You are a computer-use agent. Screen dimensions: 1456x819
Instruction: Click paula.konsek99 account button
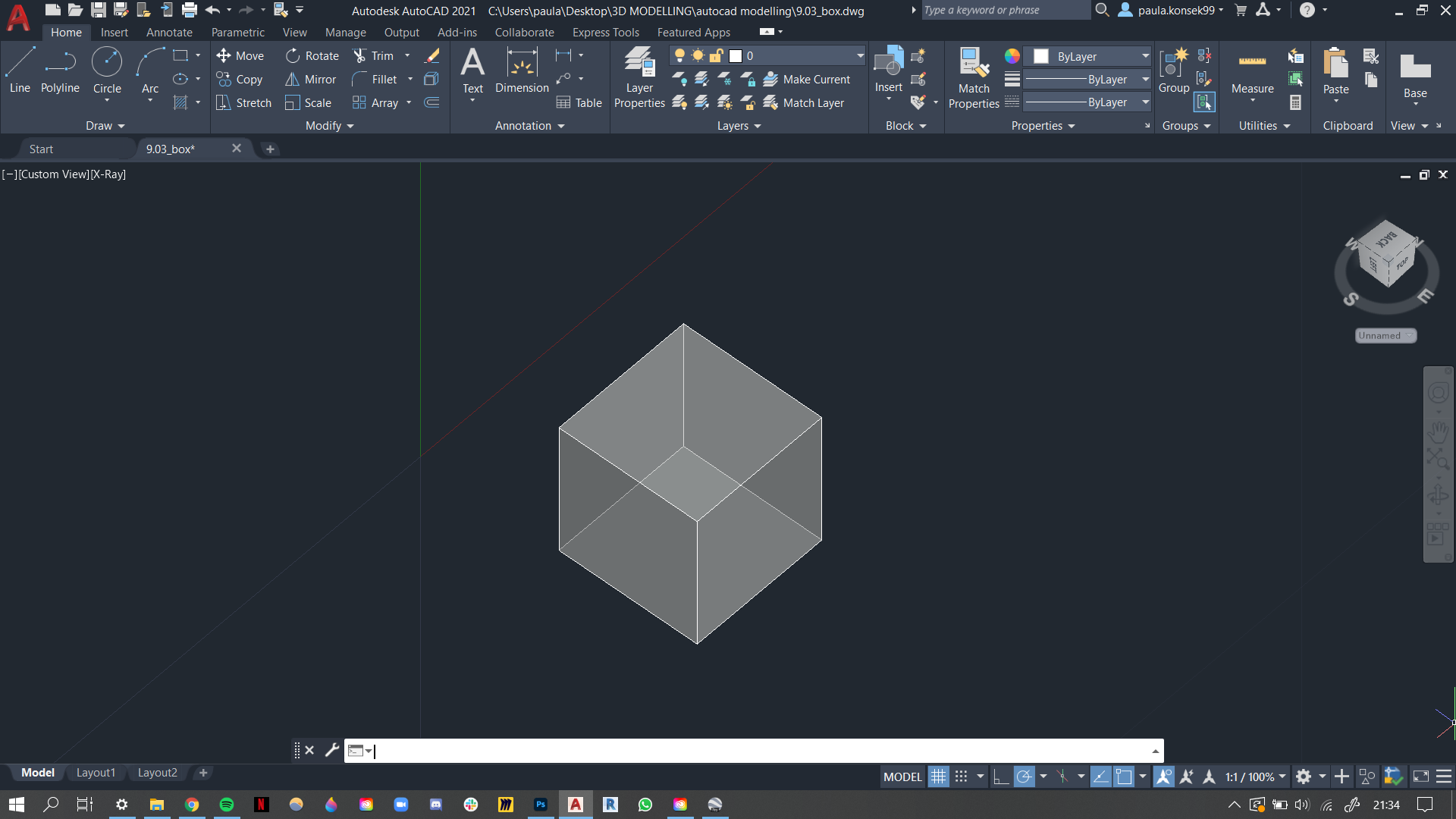coord(1172,11)
